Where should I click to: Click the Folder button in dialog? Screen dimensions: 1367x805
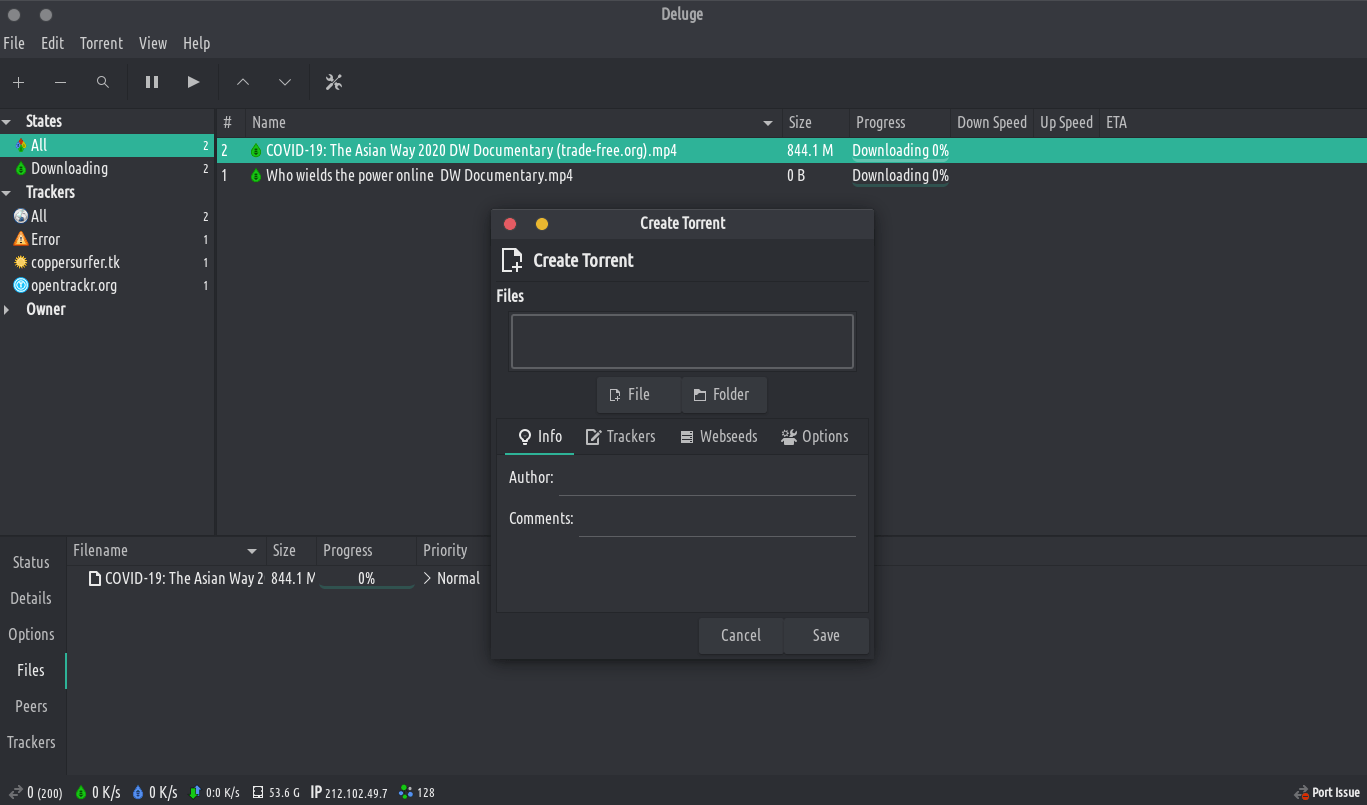pyautogui.click(x=724, y=395)
